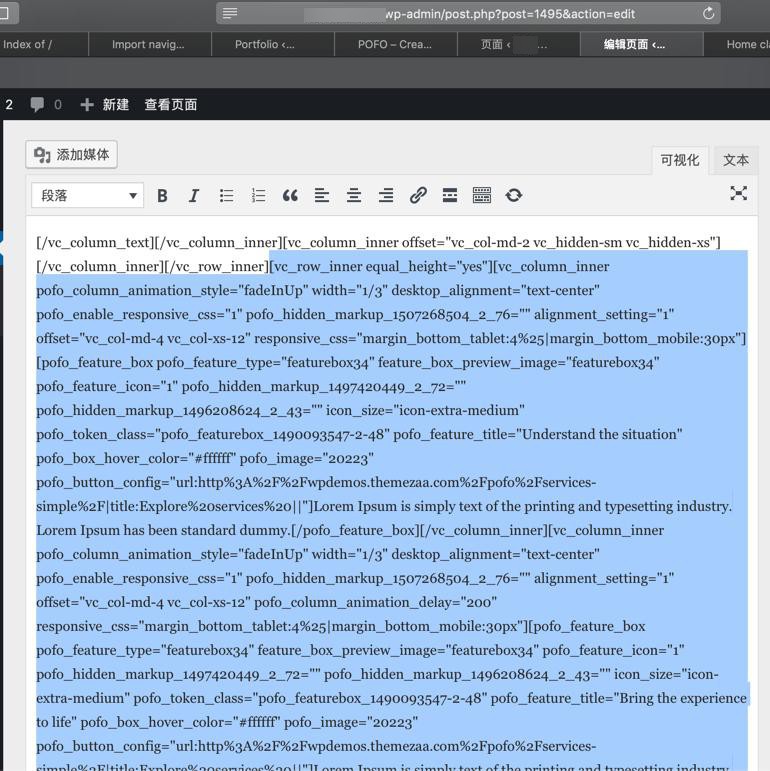Enter distraction-free fullscreen writing mode

coord(738,193)
